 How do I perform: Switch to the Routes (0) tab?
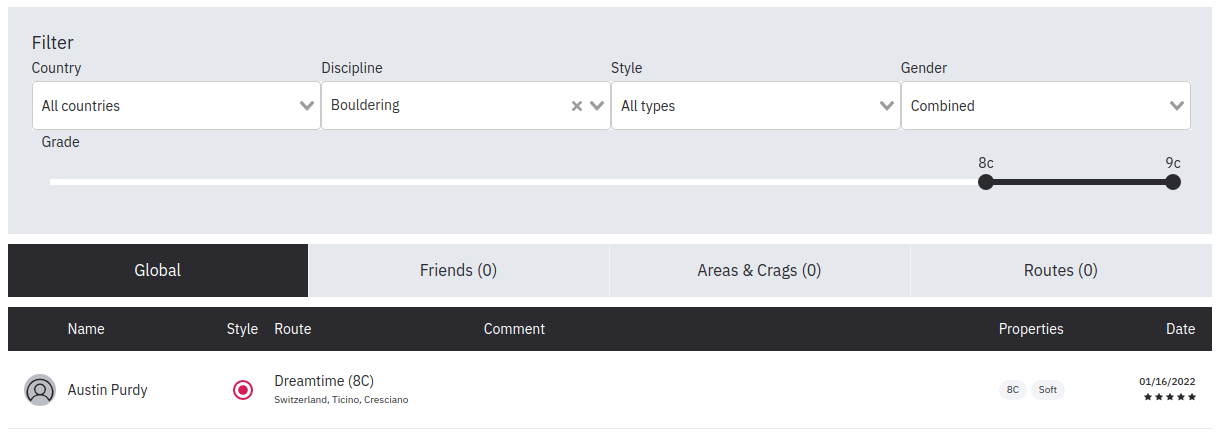click(1061, 270)
